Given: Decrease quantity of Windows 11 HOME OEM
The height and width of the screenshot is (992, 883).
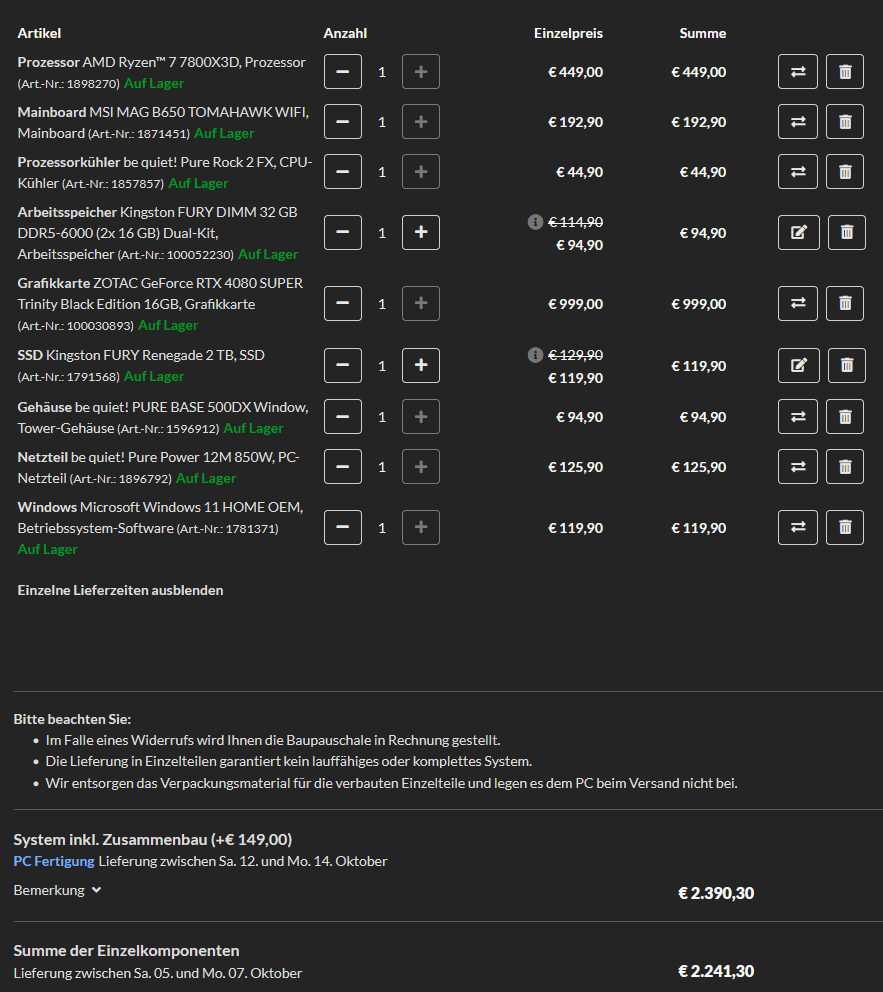Looking at the screenshot, I should pos(343,527).
